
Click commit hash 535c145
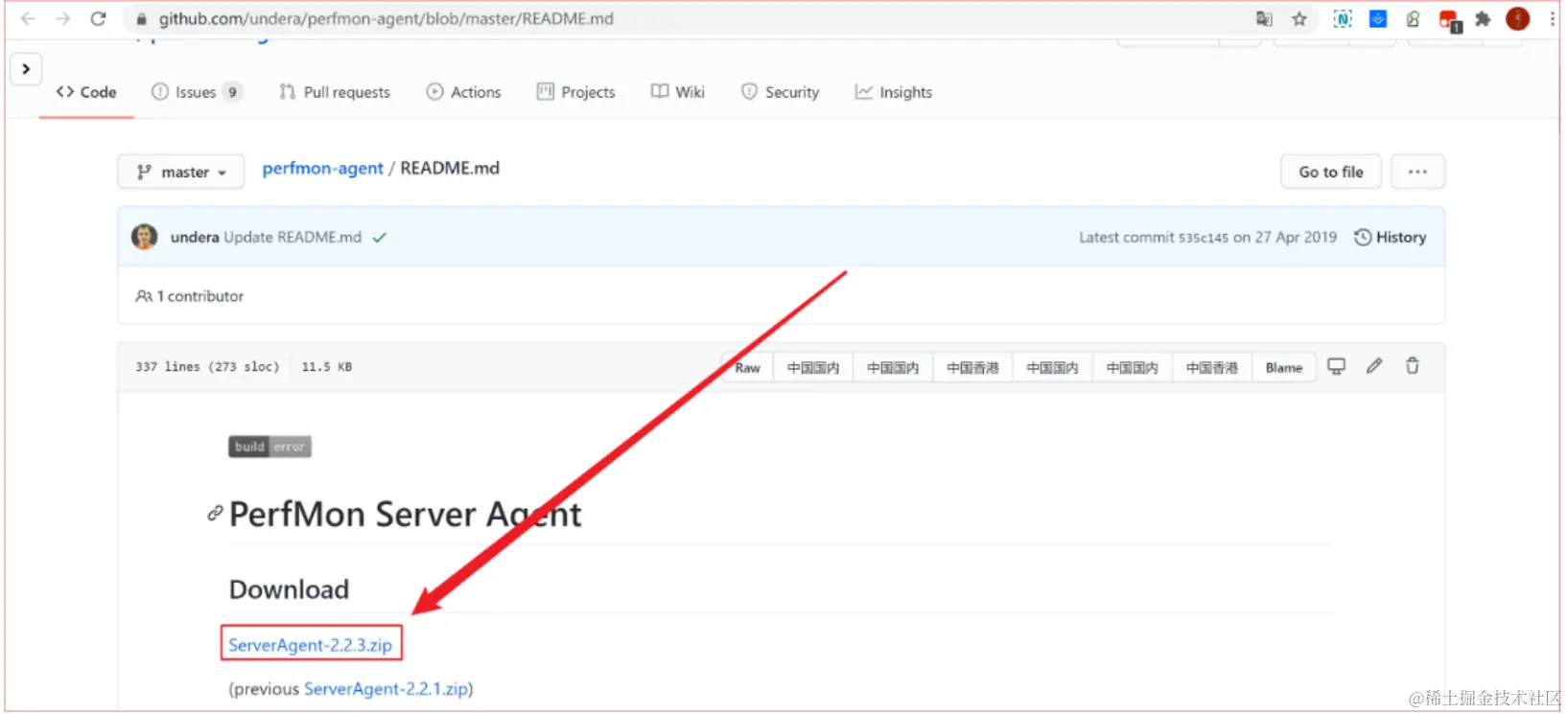[x=1203, y=238]
